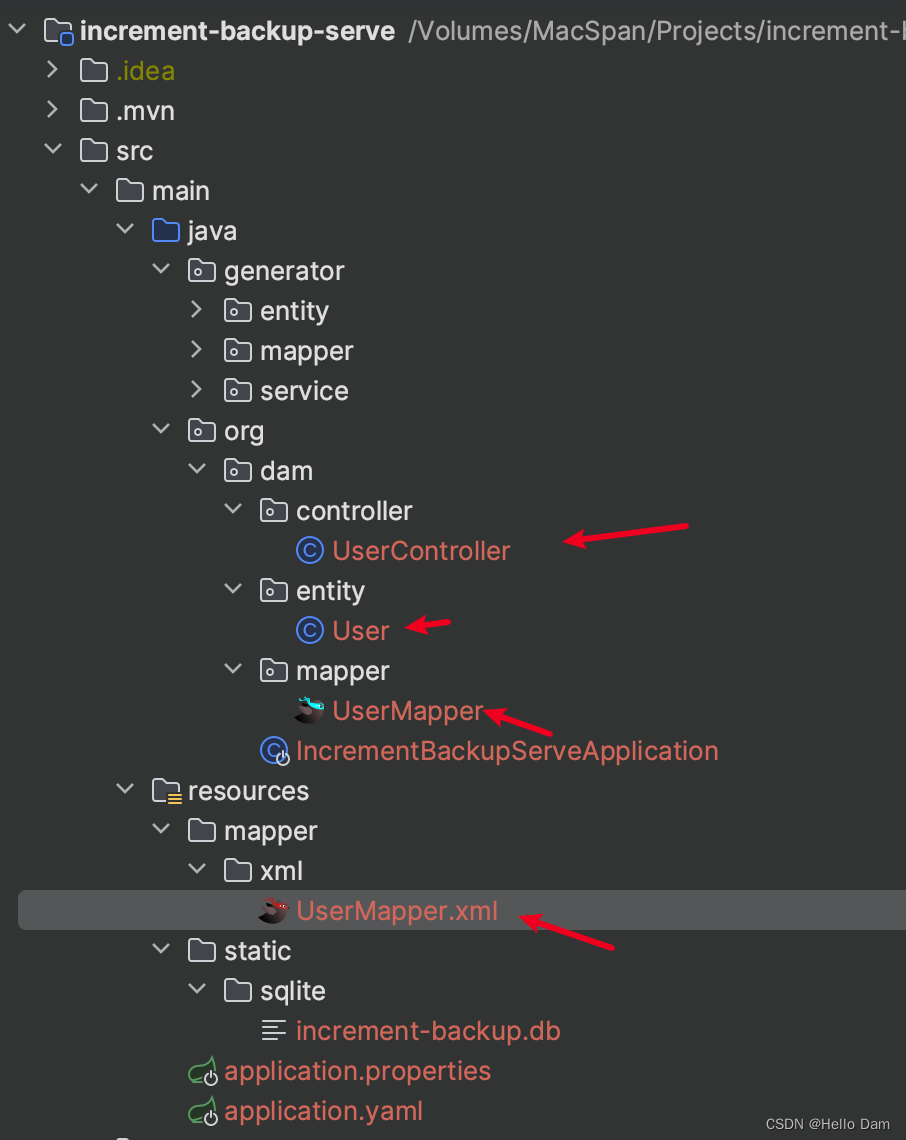Viewport: 906px width, 1140px height.
Task: Click the increment-backup.db file icon
Action: coord(273,1030)
